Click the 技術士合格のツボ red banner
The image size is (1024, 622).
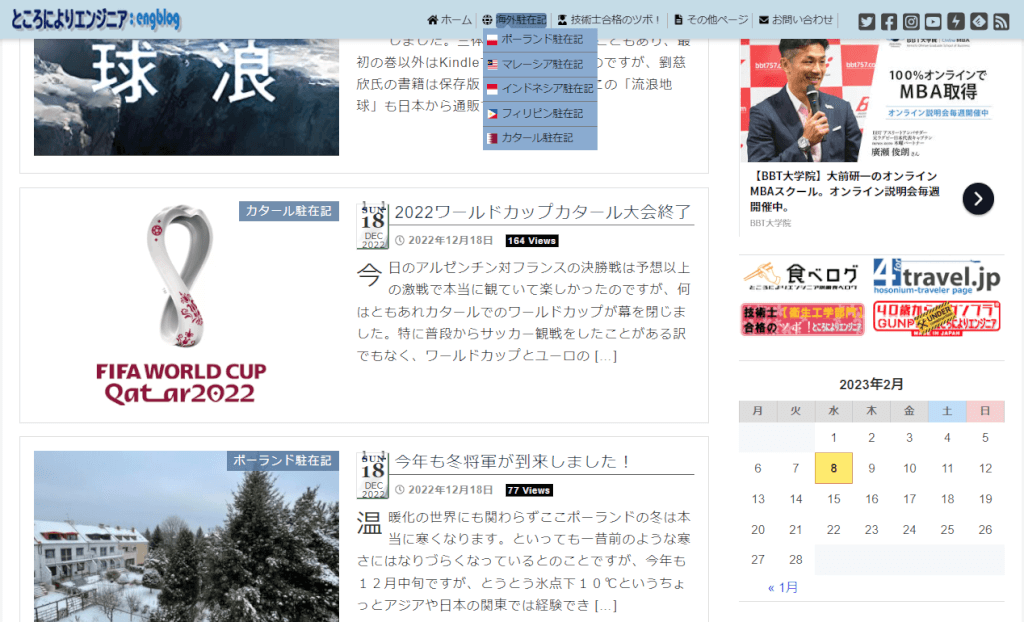tap(803, 319)
